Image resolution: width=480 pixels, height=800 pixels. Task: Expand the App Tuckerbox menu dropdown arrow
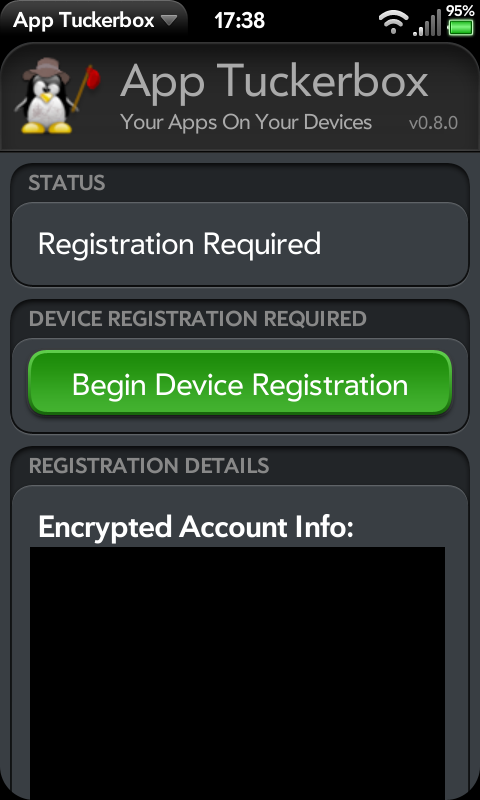tap(169, 21)
